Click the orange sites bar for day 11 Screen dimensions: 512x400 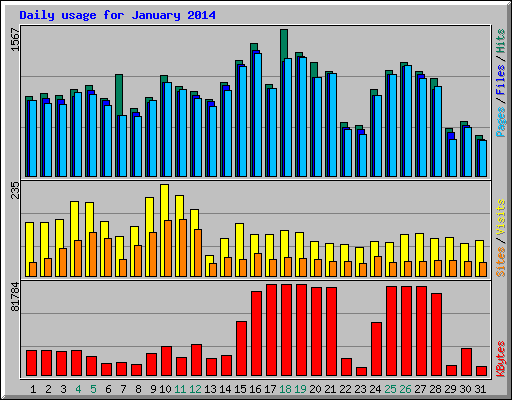[183, 248]
